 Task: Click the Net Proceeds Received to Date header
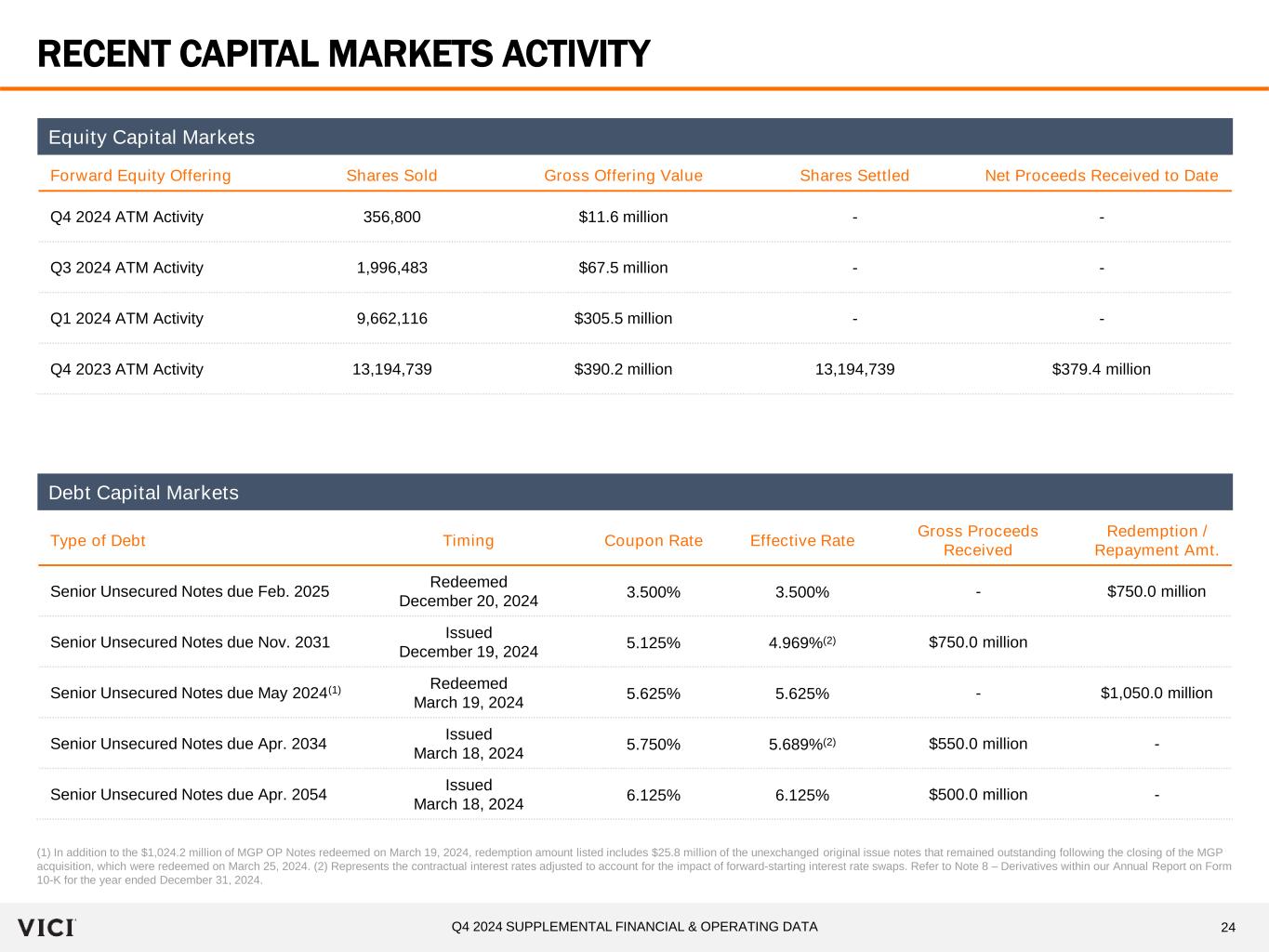coord(1101,176)
